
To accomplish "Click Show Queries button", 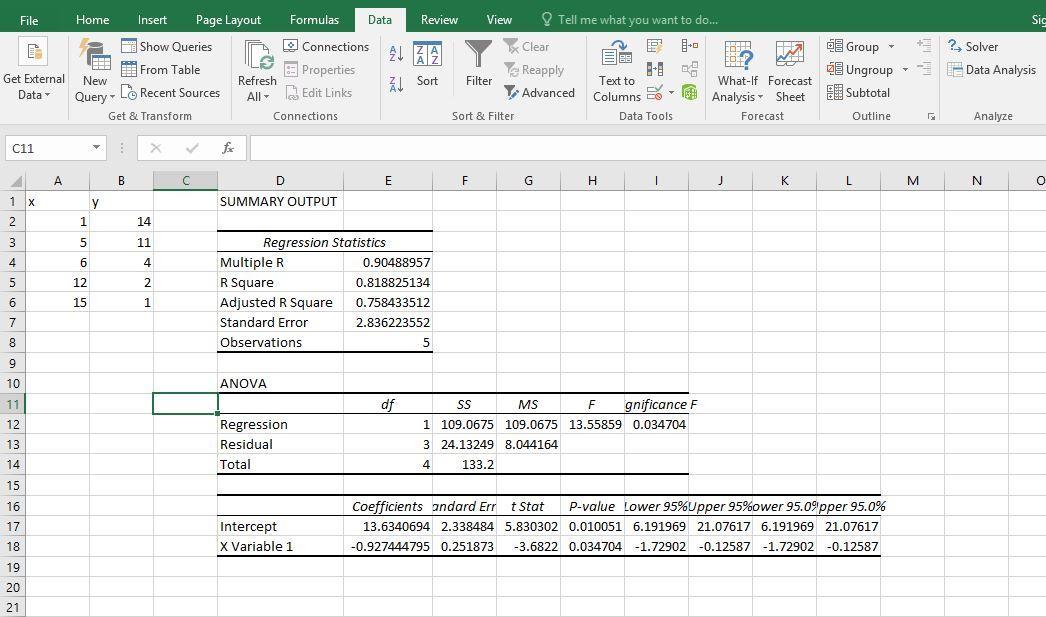I will tap(166, 46).
